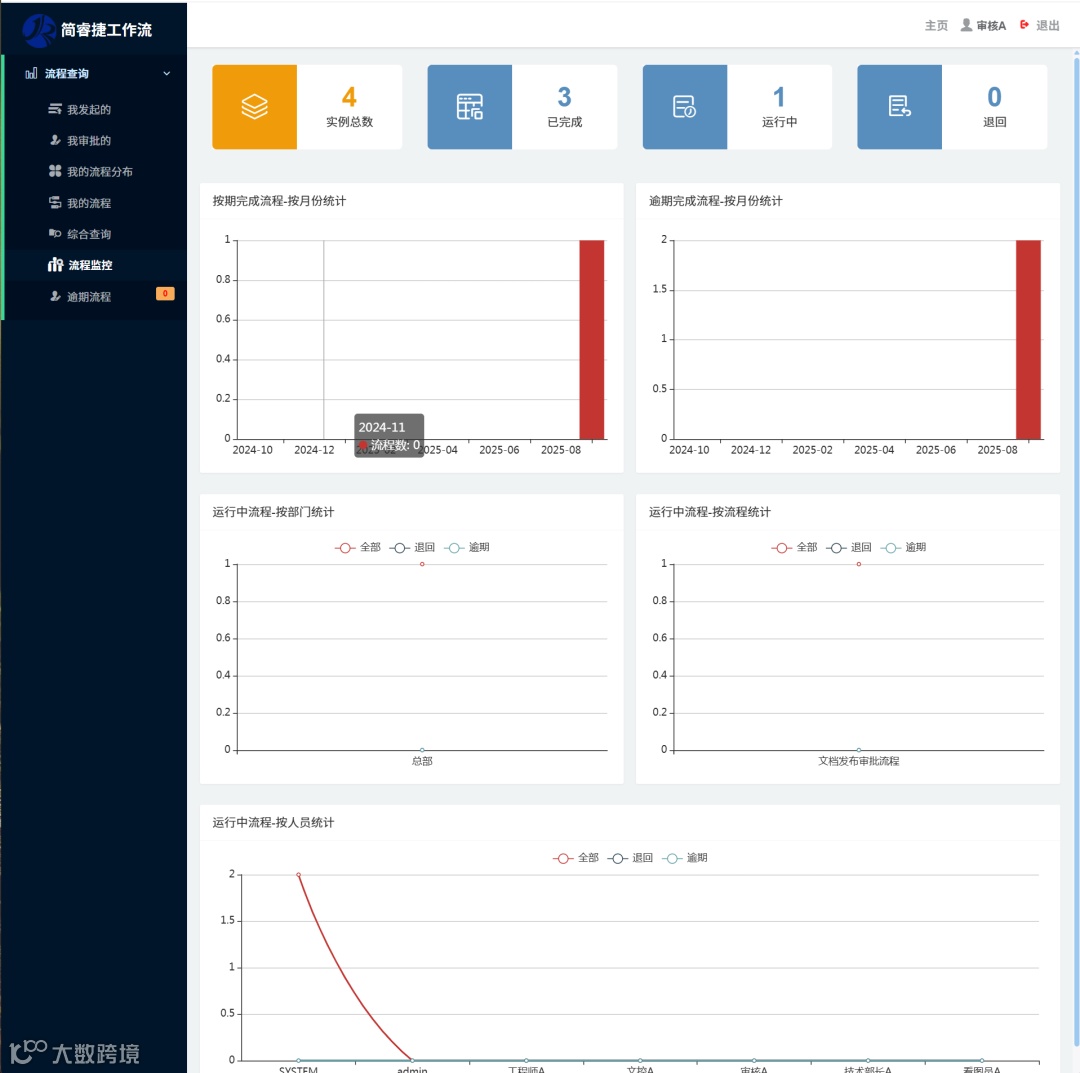Open 我审批的 menu item
The height and width of the screenshot is (1073, 1080).
click(x=89, y=140)
